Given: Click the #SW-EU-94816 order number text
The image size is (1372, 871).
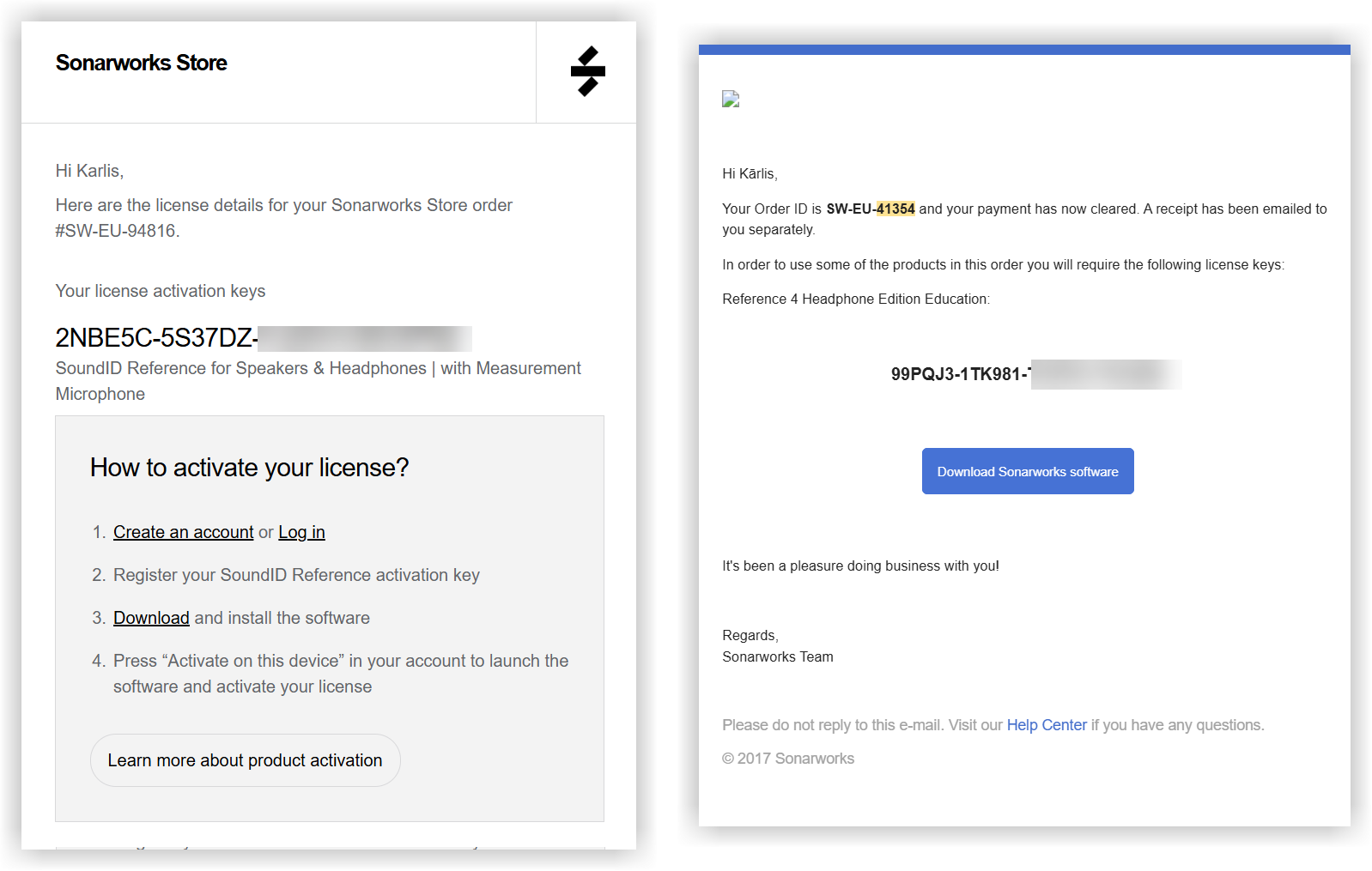Looking at the screenshot, I should [117, 231].
